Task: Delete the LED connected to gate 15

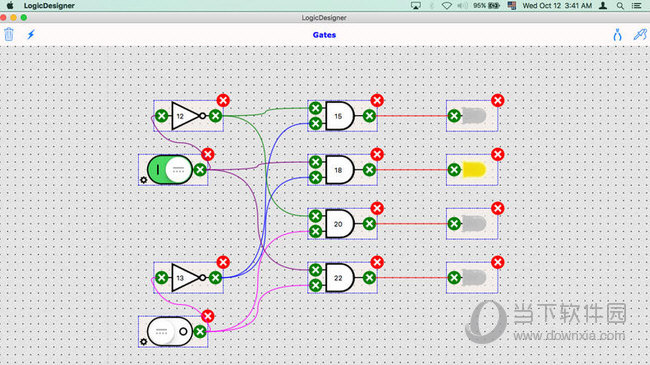Action: 497,100
